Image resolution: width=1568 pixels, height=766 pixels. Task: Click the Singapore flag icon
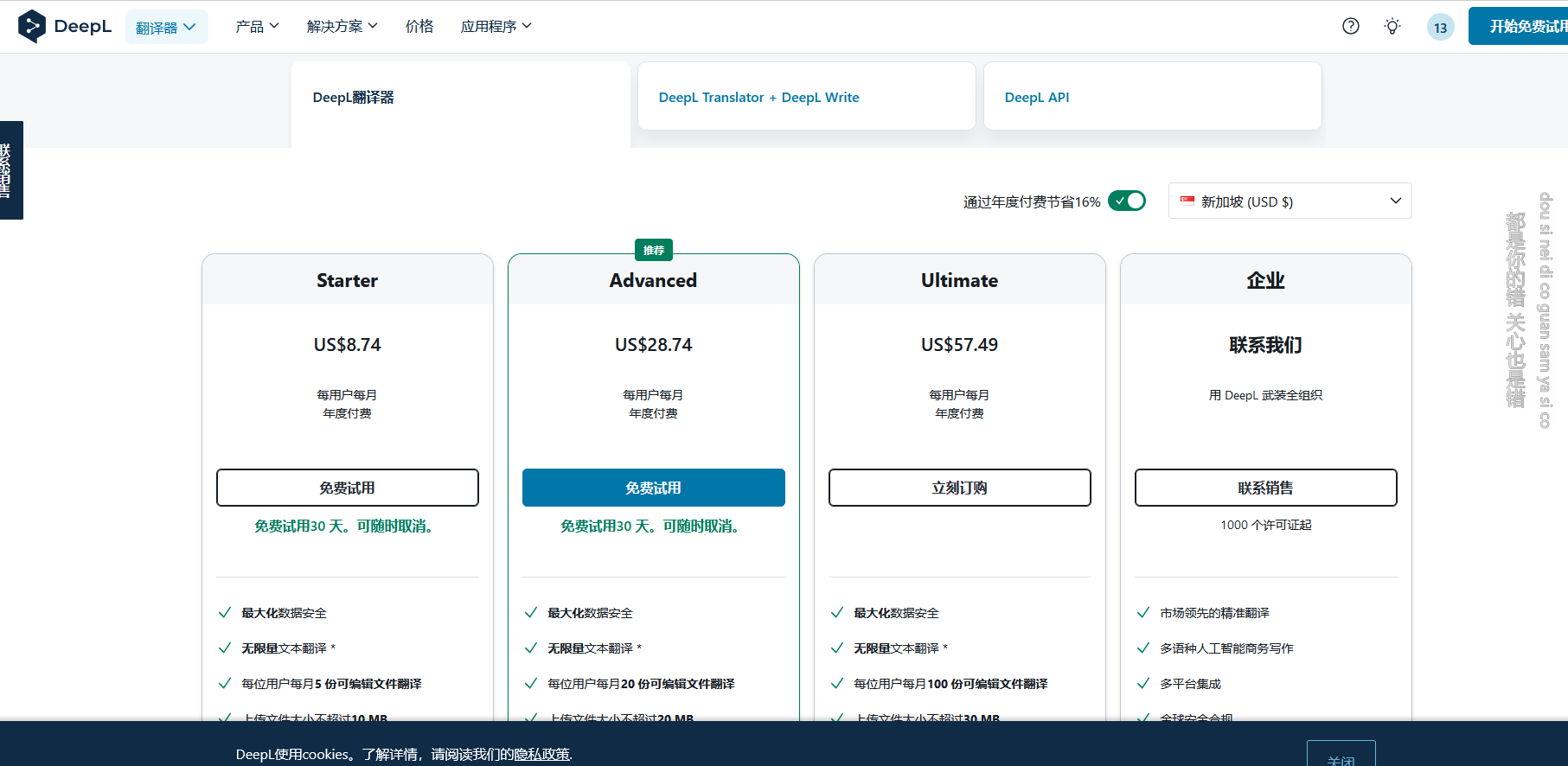1187,201
